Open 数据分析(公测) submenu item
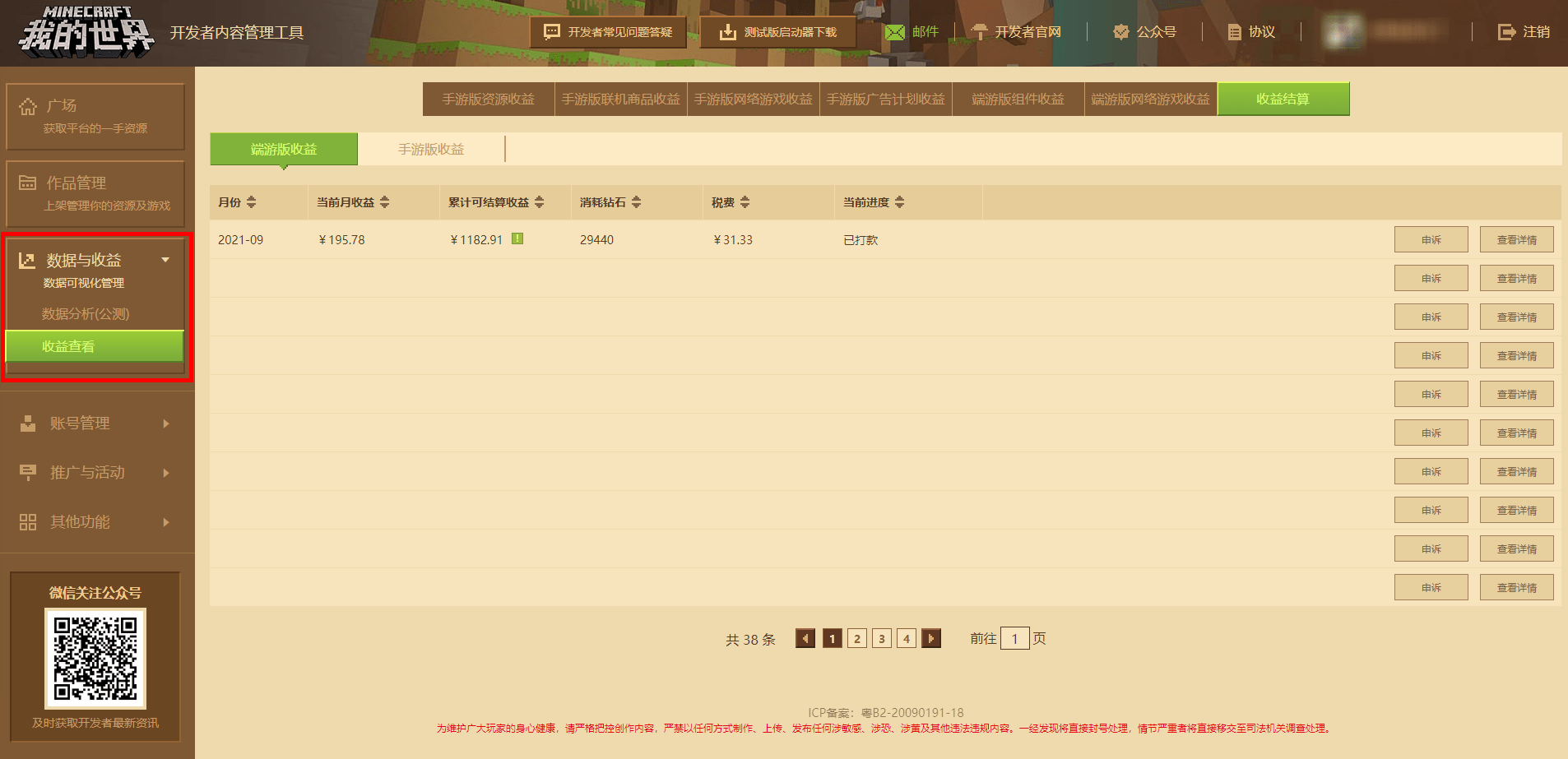The image size is (1568, 759). pyautogui.click(x=86, y=313)
